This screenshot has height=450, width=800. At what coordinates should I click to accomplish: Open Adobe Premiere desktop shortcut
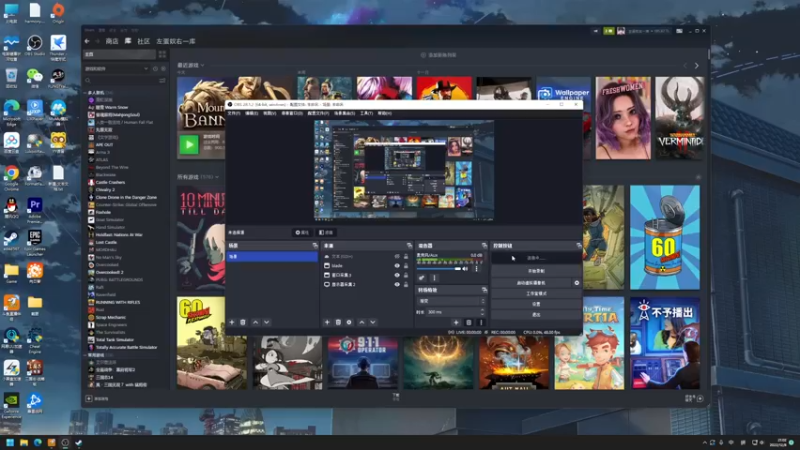35,210
